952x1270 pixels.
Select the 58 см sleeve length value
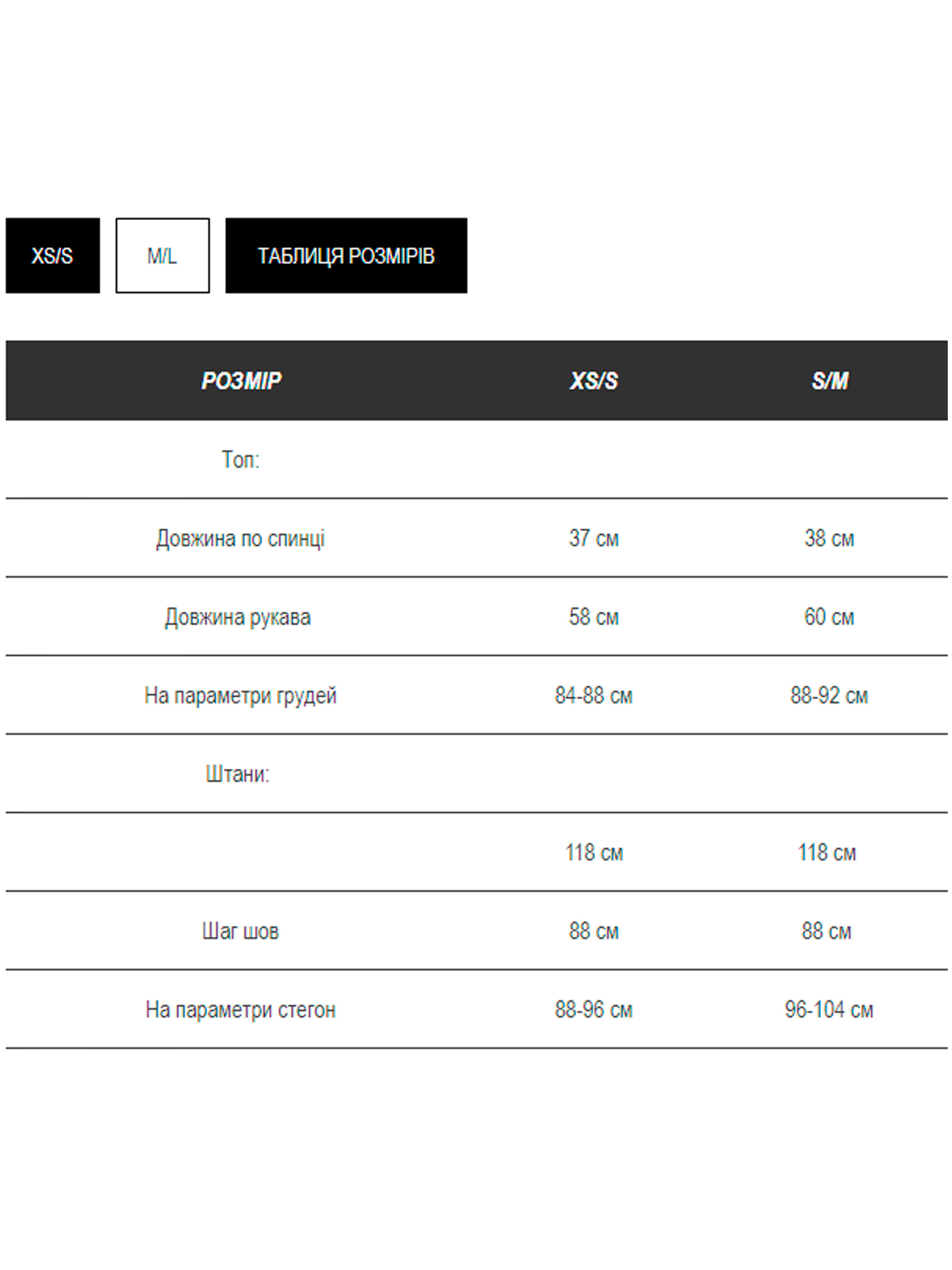click(593, 617)
